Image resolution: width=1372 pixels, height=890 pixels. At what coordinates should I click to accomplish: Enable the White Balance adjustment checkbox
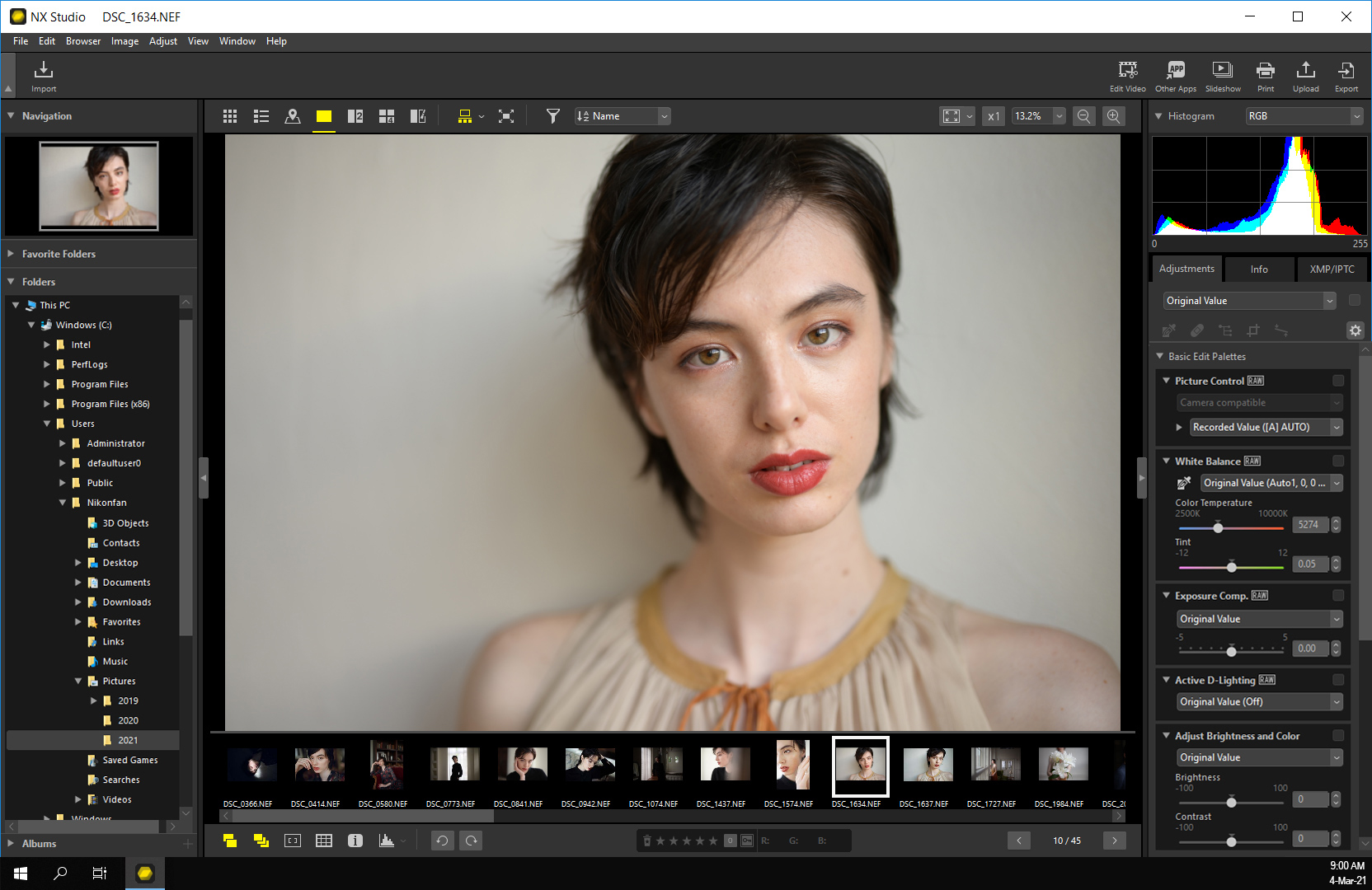[1337, 461]
